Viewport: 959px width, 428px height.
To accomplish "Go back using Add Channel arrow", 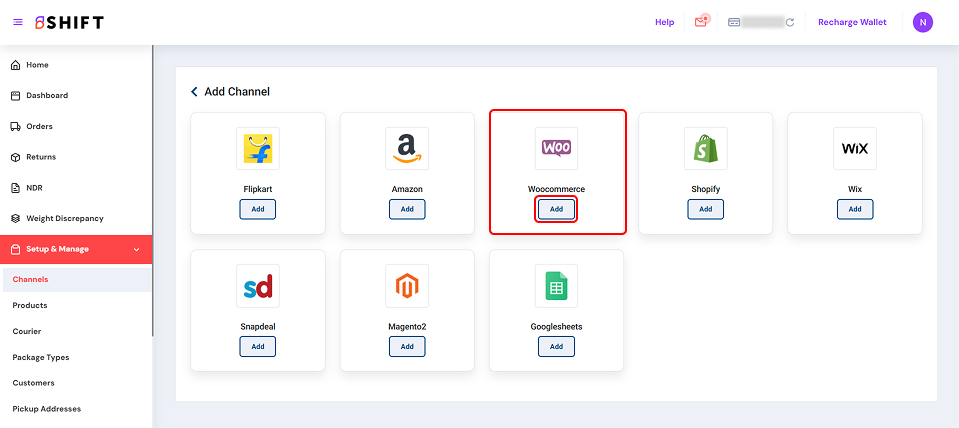I will pos(194,92).
